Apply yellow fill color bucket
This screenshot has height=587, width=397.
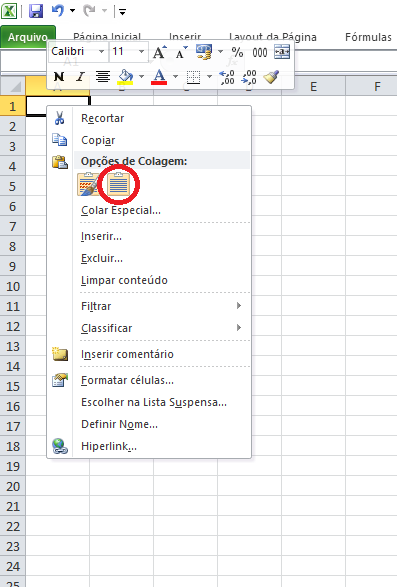[125, 77]
